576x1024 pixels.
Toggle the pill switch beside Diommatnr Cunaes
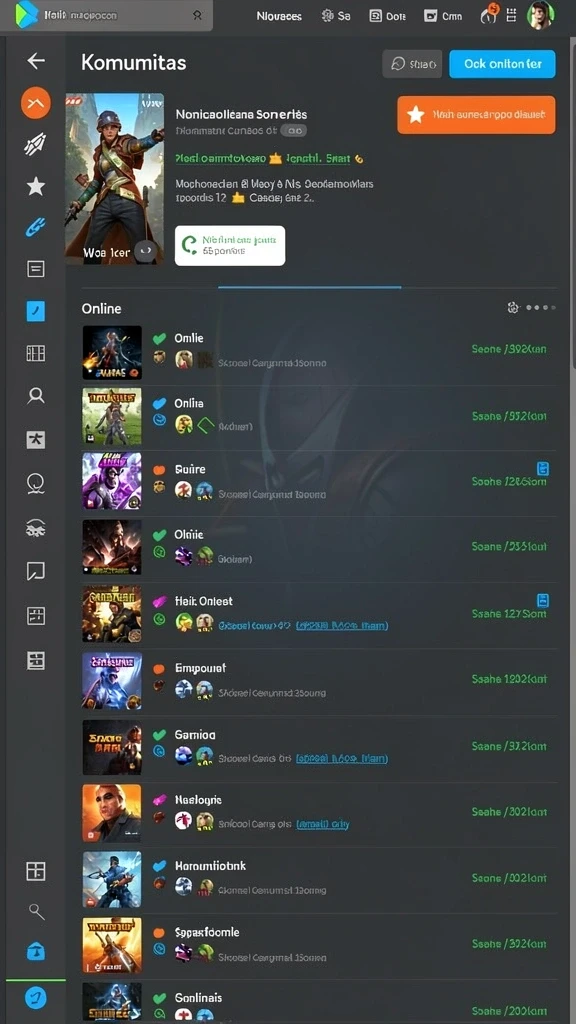pyautogui.click(x=293, y=131)
